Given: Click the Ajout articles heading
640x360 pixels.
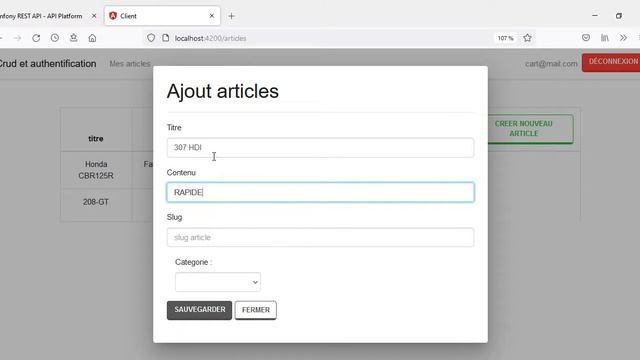Looking at the screenshot, I should (222, 91).
